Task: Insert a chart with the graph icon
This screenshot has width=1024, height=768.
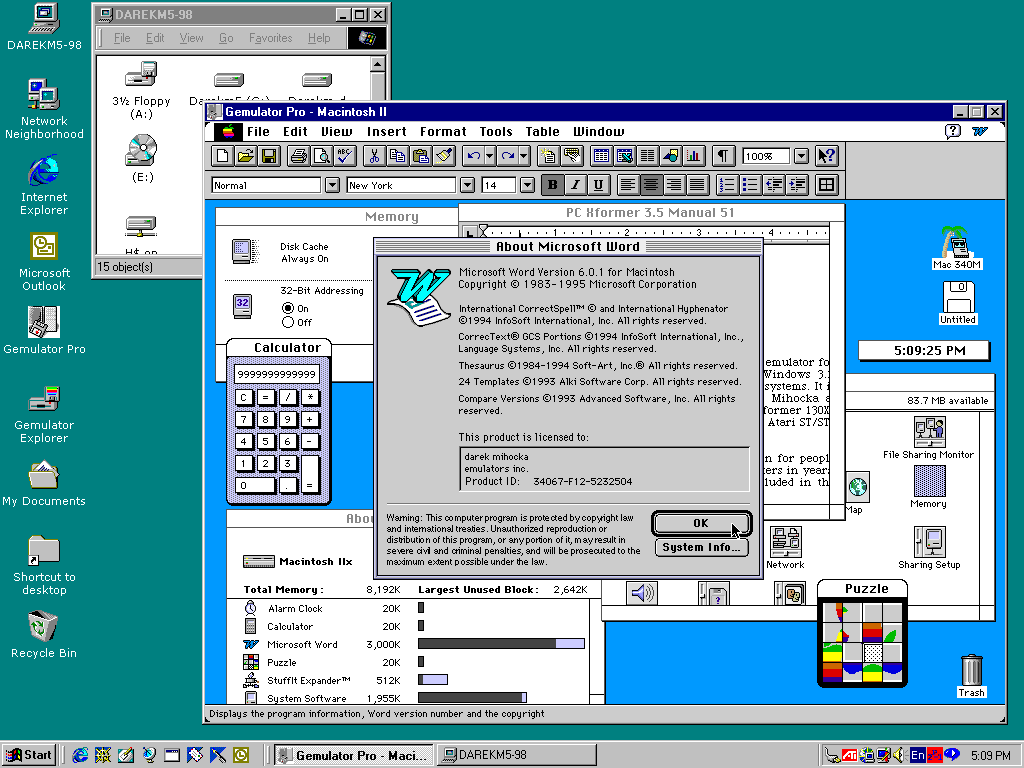Action: coord(694,156)
